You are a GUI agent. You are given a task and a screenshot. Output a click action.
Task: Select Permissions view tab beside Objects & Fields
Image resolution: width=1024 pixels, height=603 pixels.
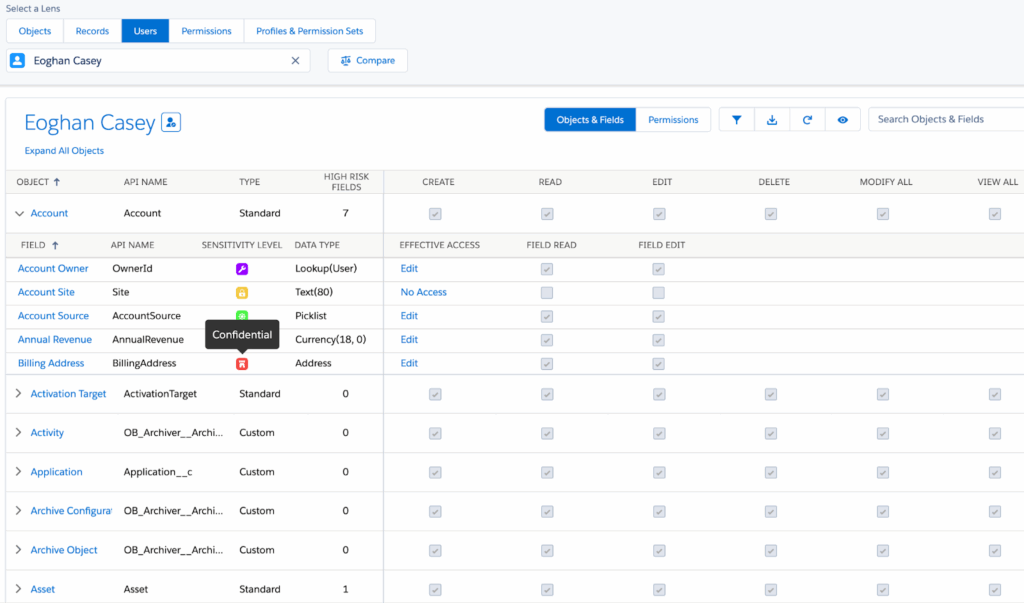point(673,120)
